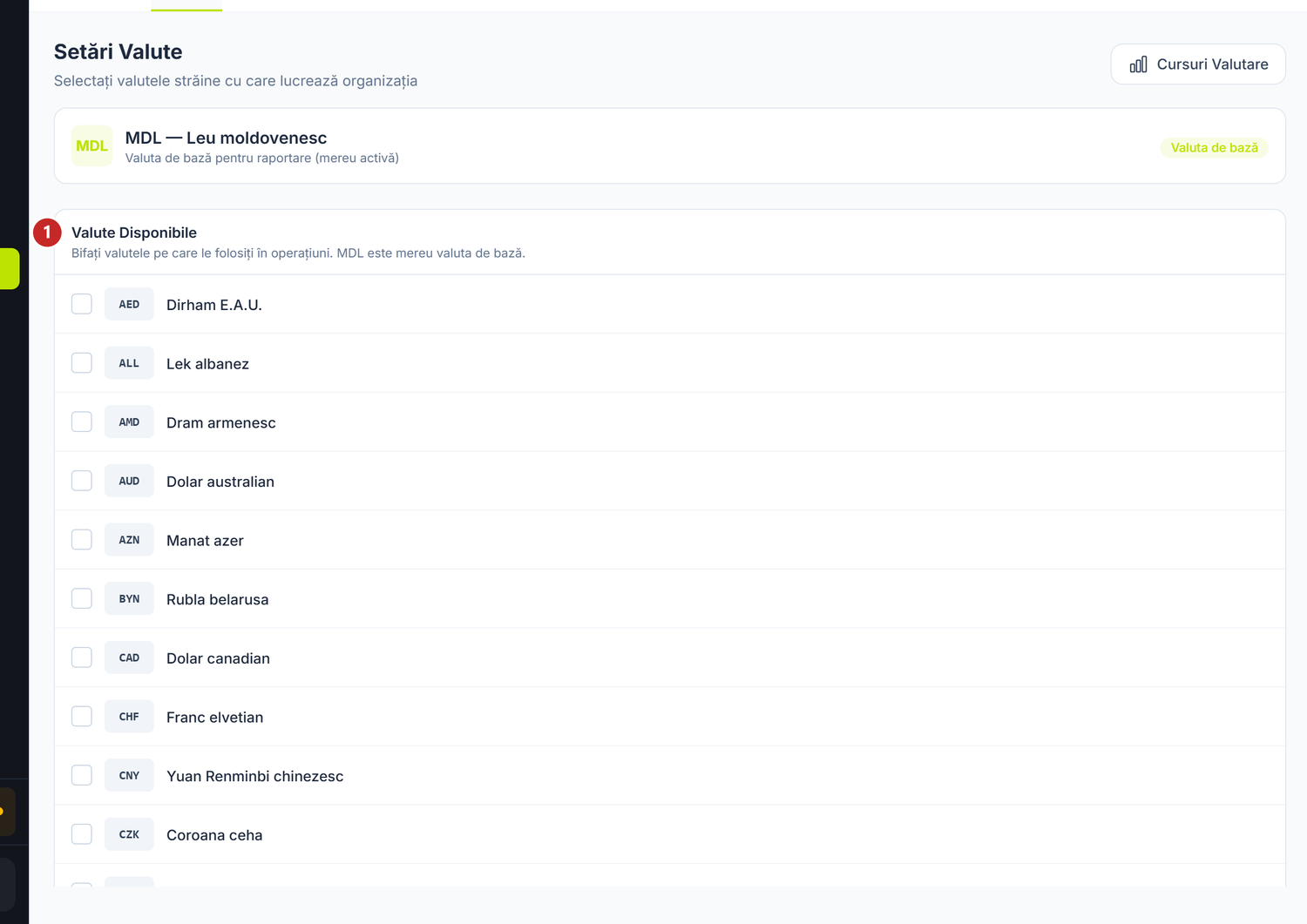Click the Dram armenesc text
This screenshot has height=924, width=1307.
point(221,422)
